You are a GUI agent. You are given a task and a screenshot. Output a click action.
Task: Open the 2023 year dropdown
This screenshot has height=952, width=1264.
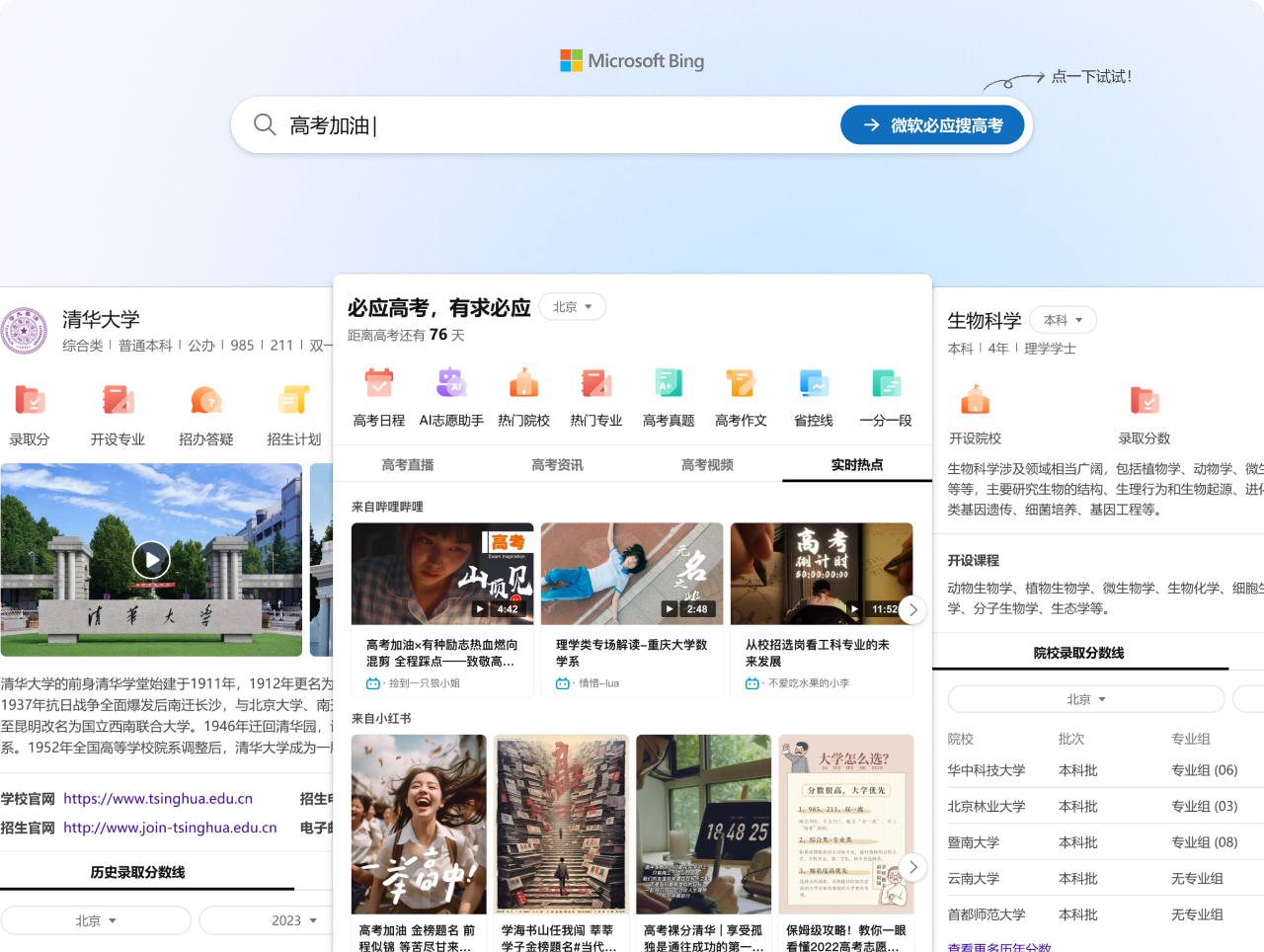coord(294,920)
